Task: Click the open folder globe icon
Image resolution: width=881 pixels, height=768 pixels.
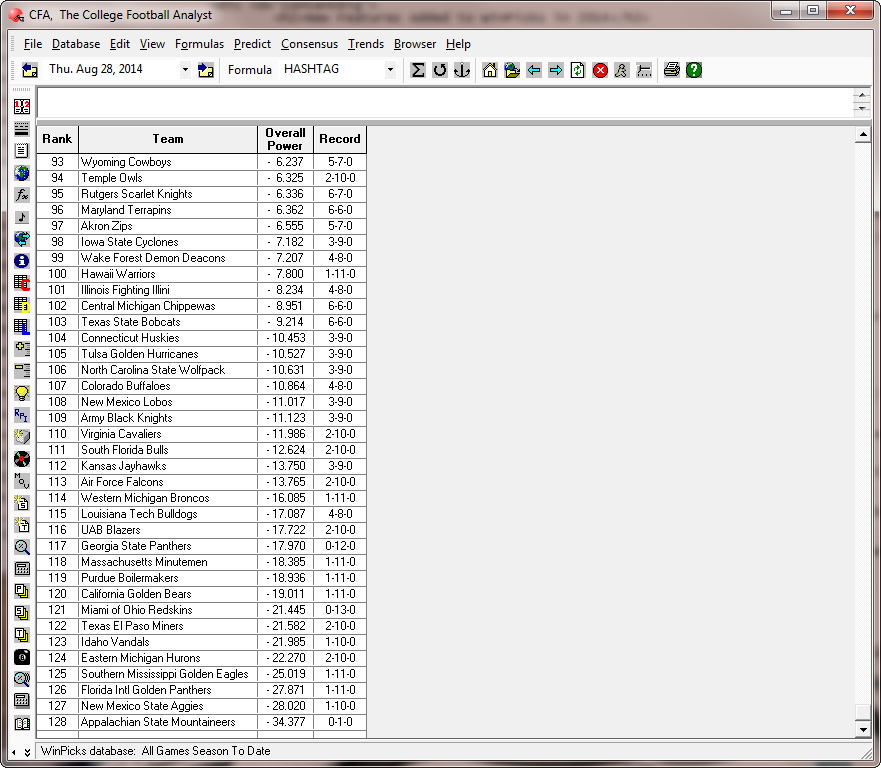Action: 512,70
